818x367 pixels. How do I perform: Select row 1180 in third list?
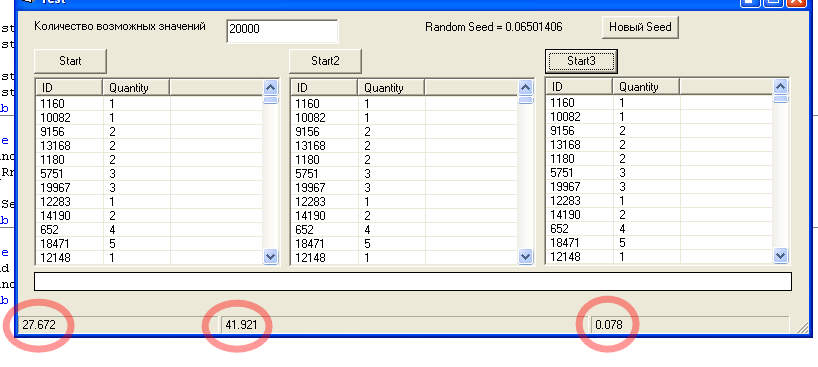click(x=659, y=159)
